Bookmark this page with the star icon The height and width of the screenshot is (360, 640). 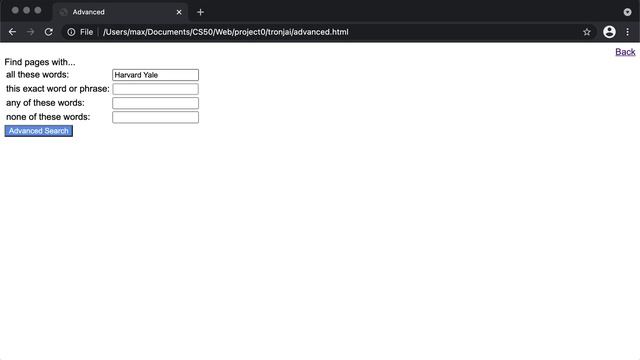[587, 32]
